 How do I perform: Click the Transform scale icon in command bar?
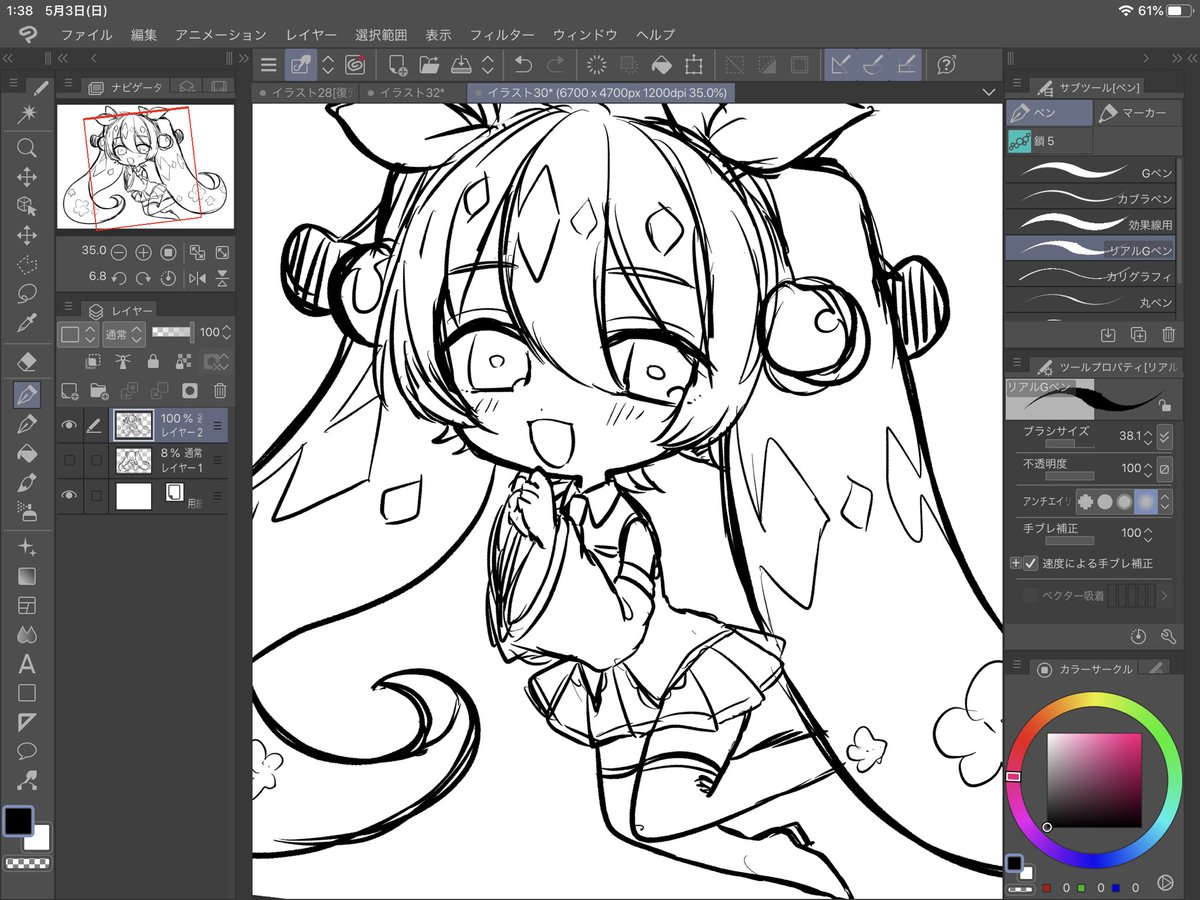[x=693, y=65]
